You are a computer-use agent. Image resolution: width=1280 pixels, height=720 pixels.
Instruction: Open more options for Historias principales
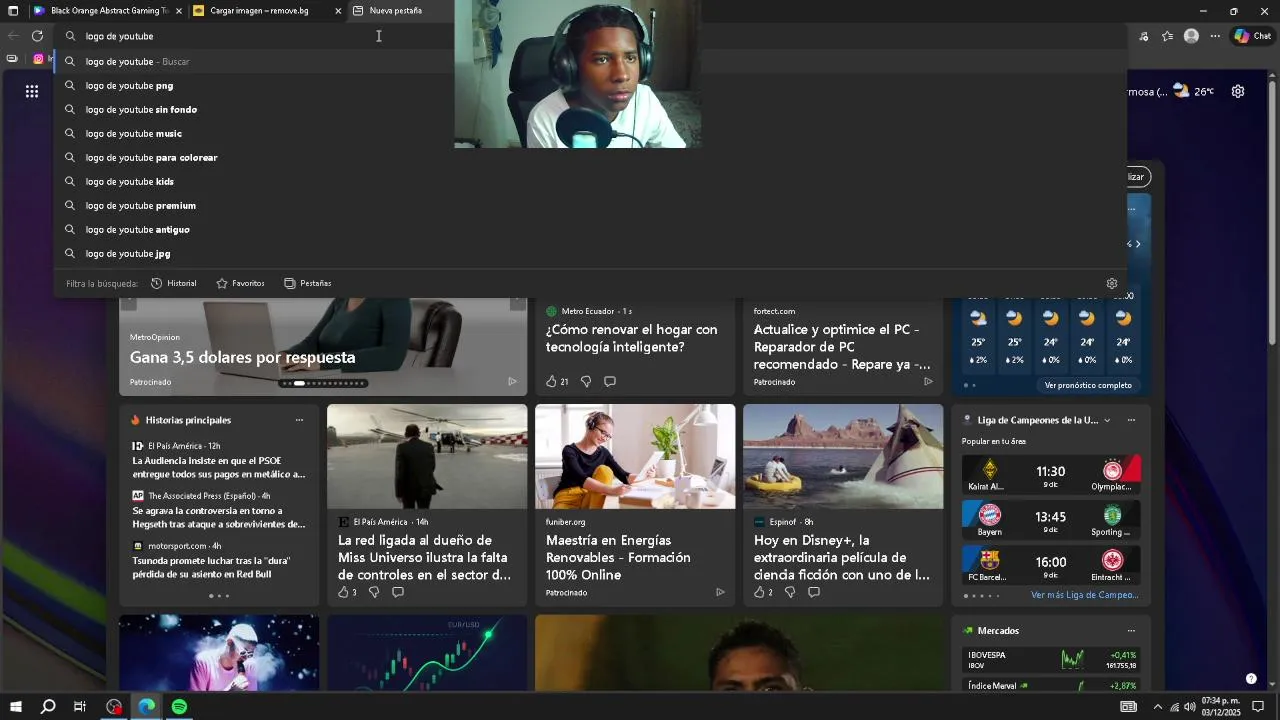coord(299,420)
